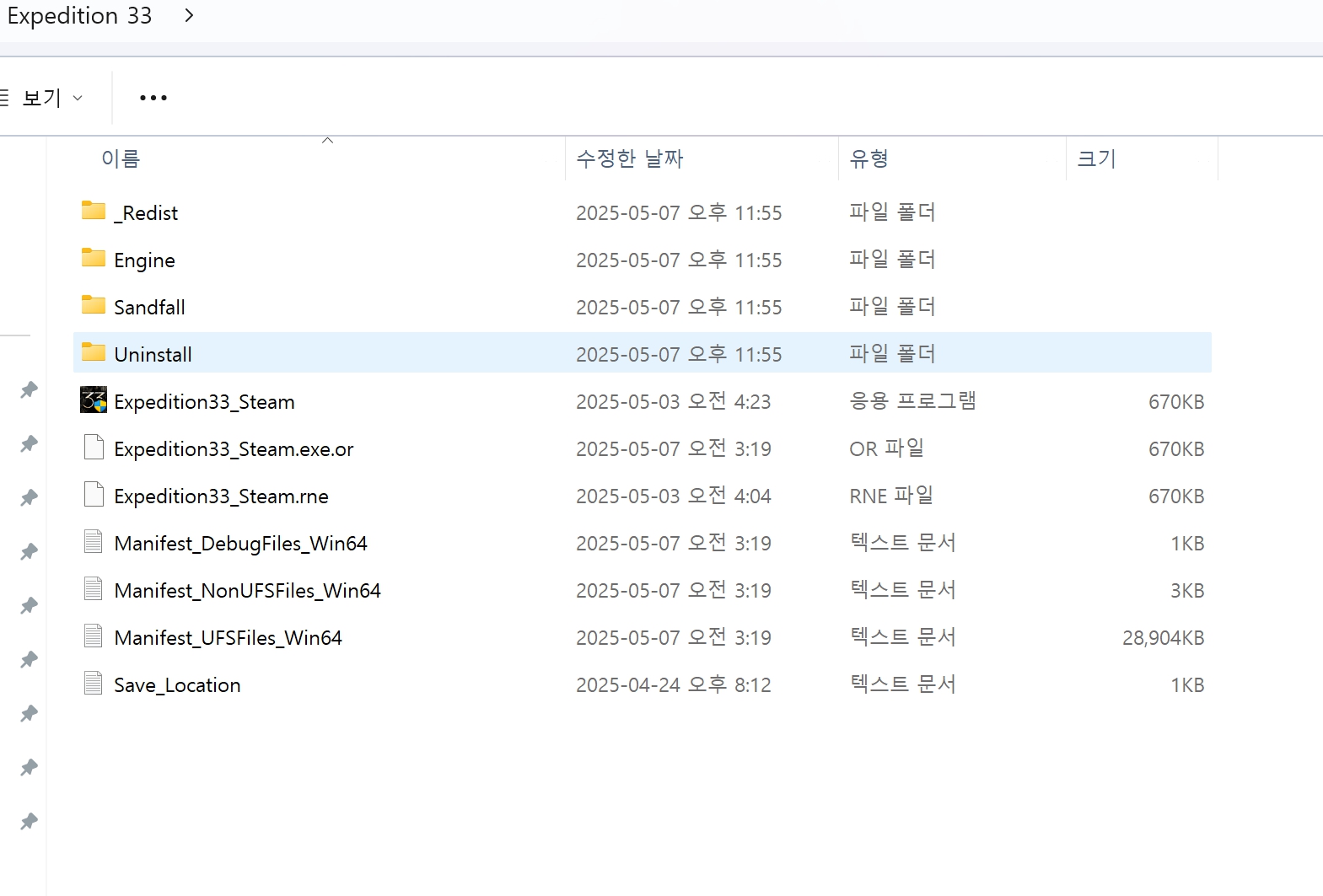This screenshot has width=1323, height=896.
Task: Click the _Redist folder icon
Action: pos(94,211)
